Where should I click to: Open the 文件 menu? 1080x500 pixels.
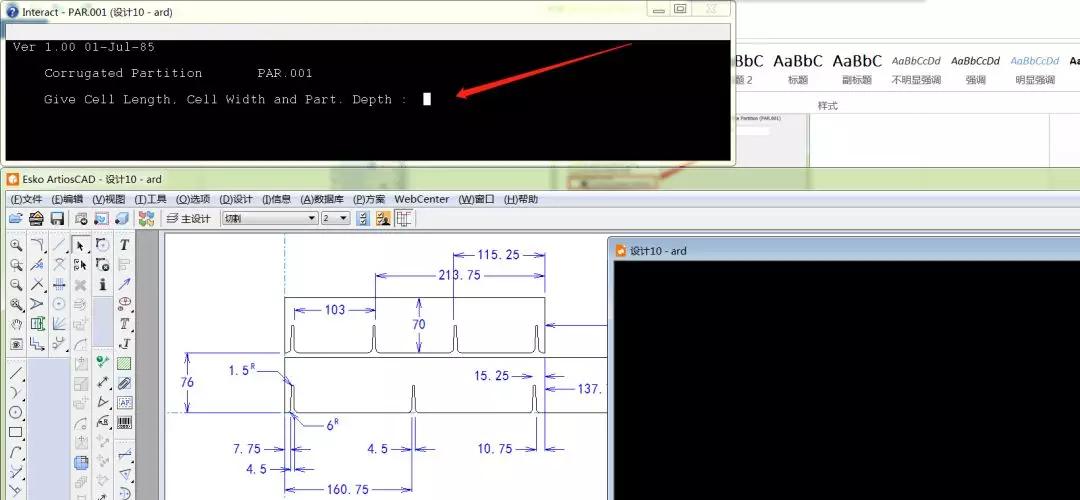click(x=26, y=199)
